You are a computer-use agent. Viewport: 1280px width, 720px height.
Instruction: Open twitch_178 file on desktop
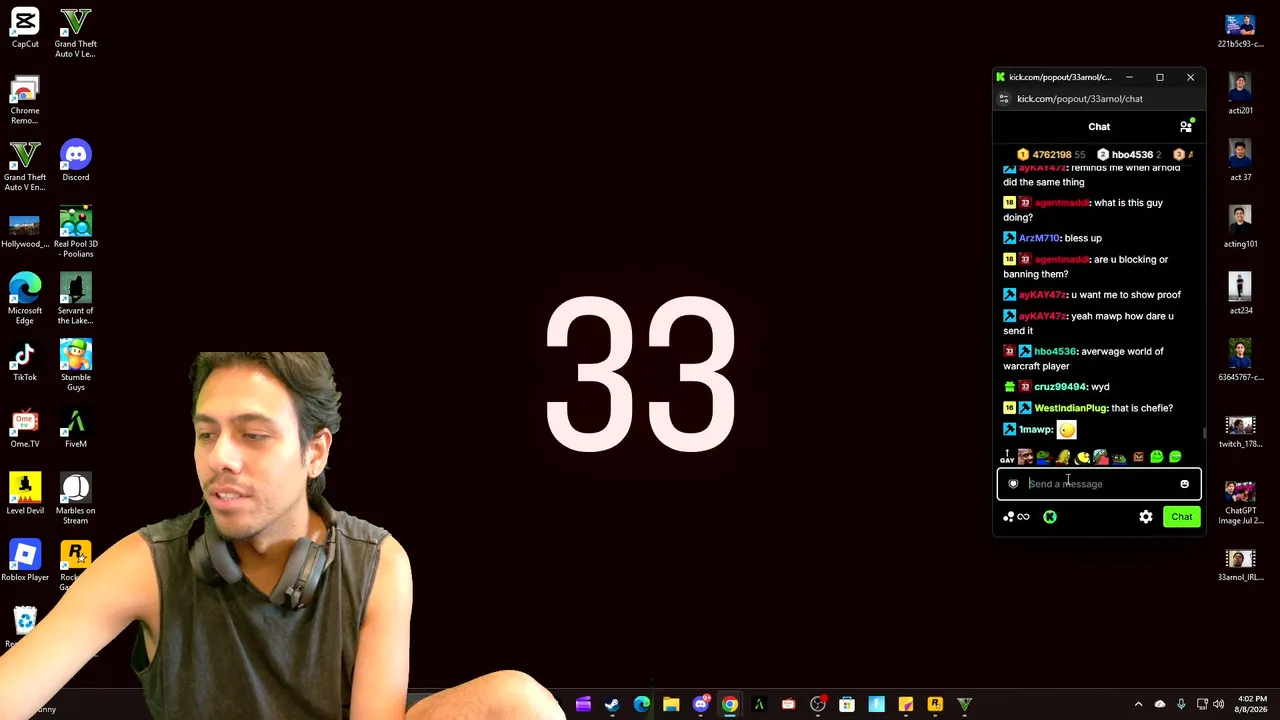[1240, 433]
